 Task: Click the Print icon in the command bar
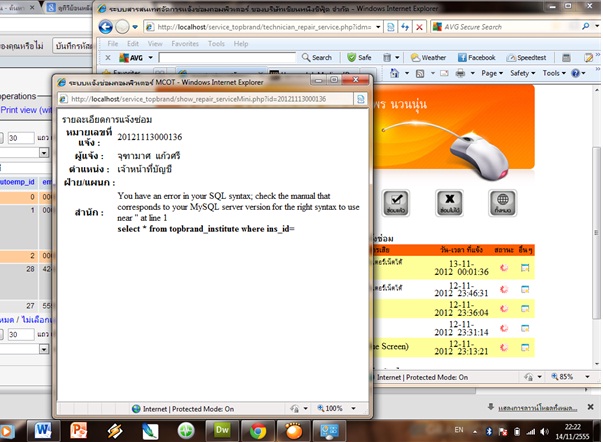[x=460, y=73]
